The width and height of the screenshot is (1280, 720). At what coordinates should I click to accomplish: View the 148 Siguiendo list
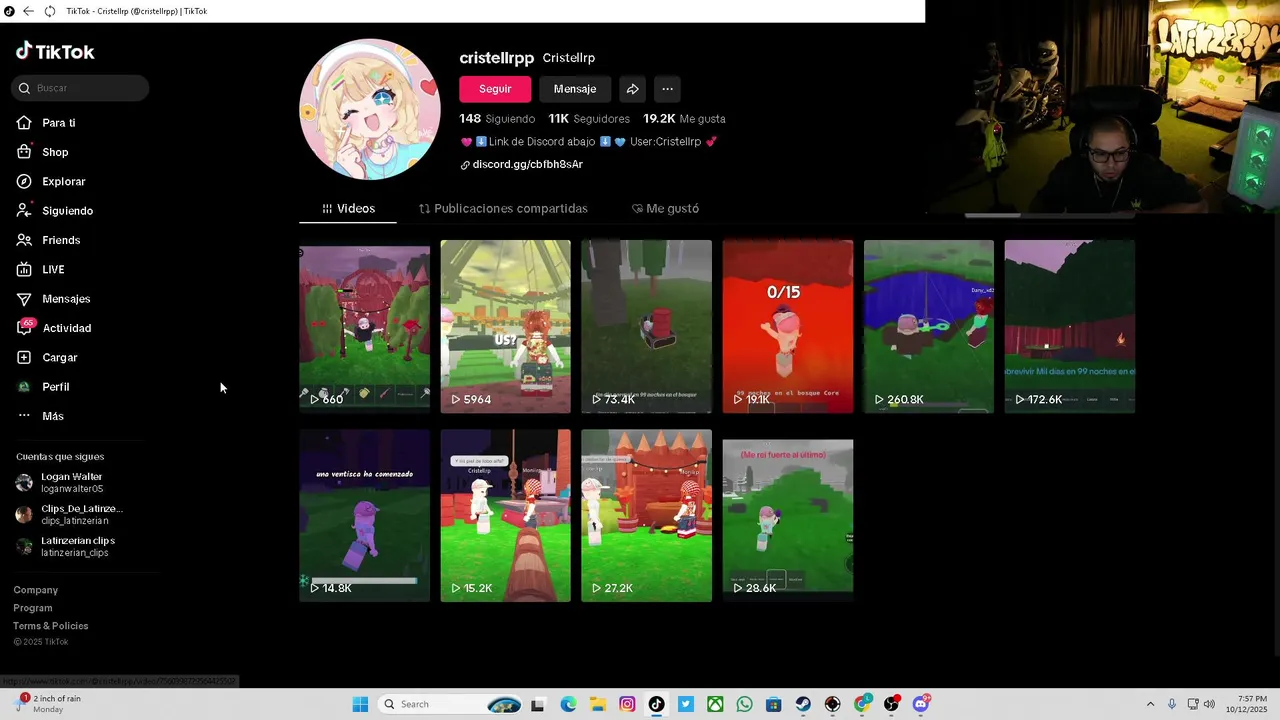pyautogui.click(x=497, y=119)
